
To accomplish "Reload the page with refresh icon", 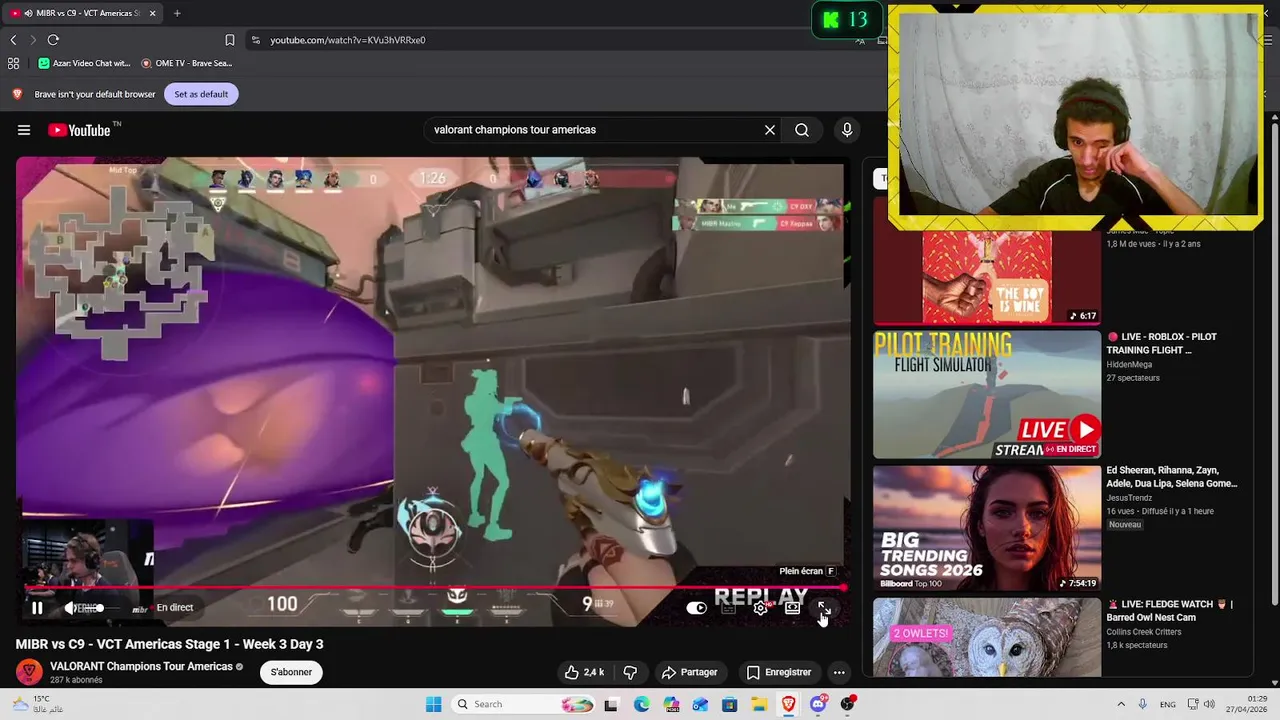I will click(53, 40).
